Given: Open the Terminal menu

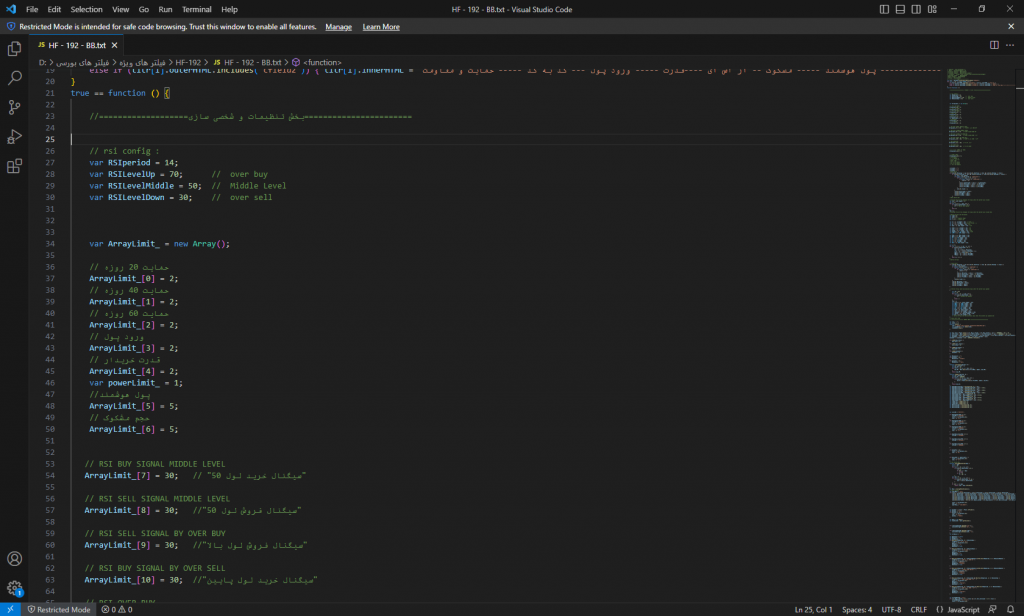Looking at the screenshot, I should (x=196, y=9).
